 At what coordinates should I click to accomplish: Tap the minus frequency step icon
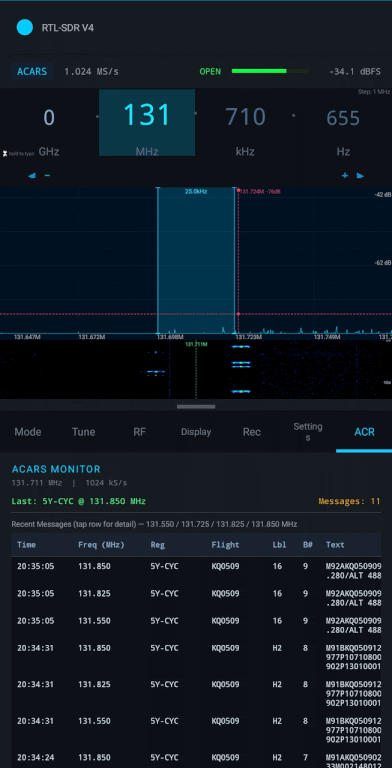(47, 175)
